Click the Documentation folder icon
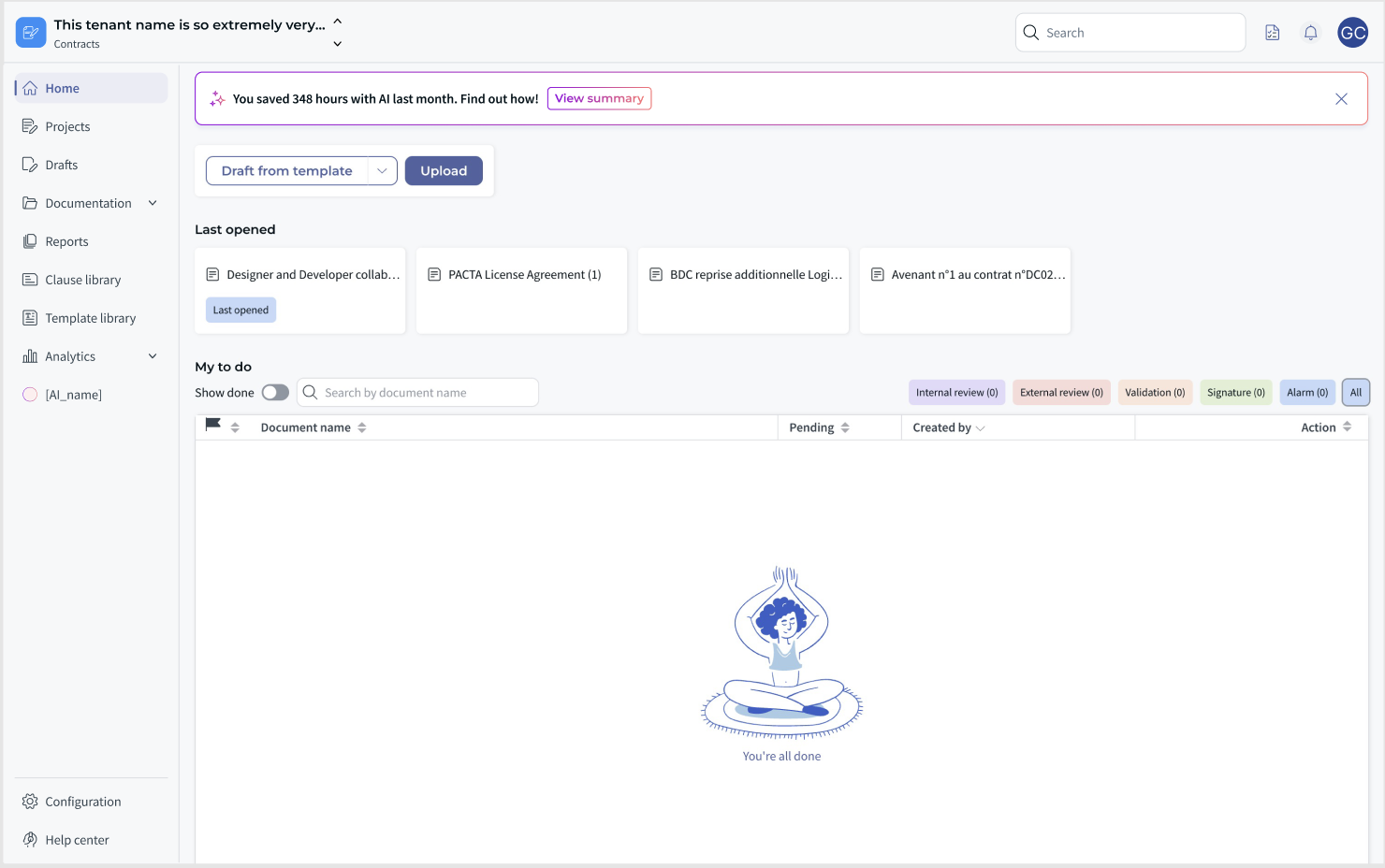The height and width of the screenshot is (868, 1385). (x=30, y=203)
